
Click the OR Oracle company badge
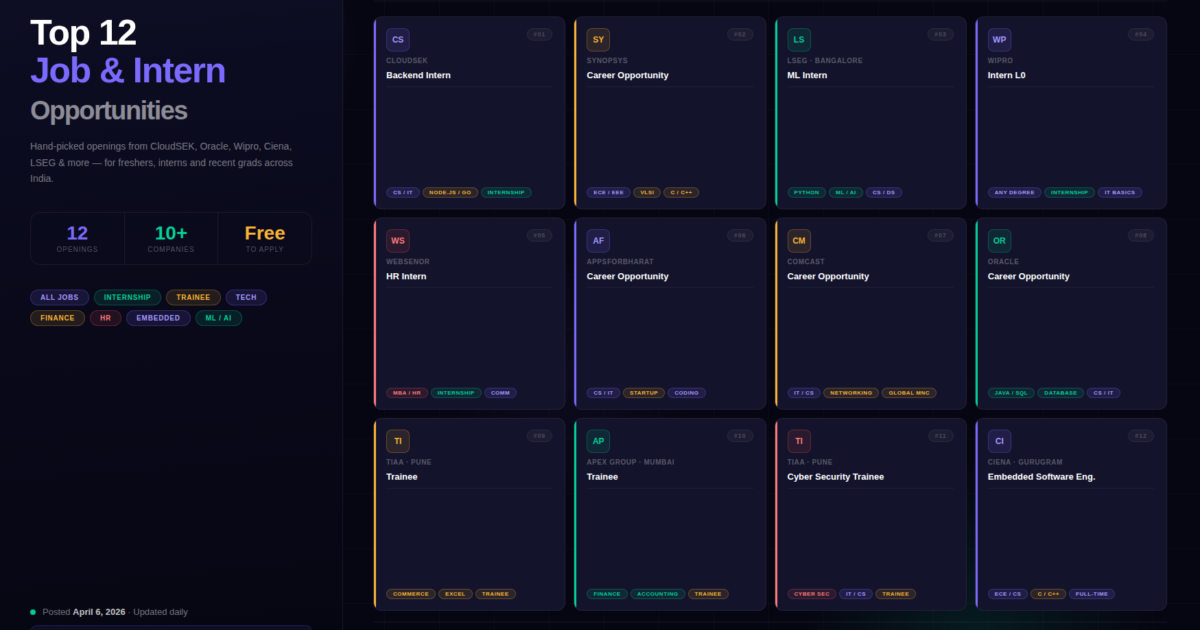[999, 241]
